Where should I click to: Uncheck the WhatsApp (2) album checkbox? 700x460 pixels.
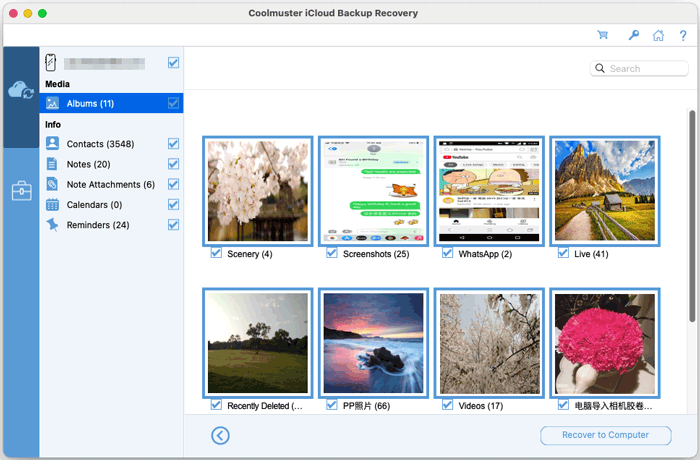[x=447, y=253]
